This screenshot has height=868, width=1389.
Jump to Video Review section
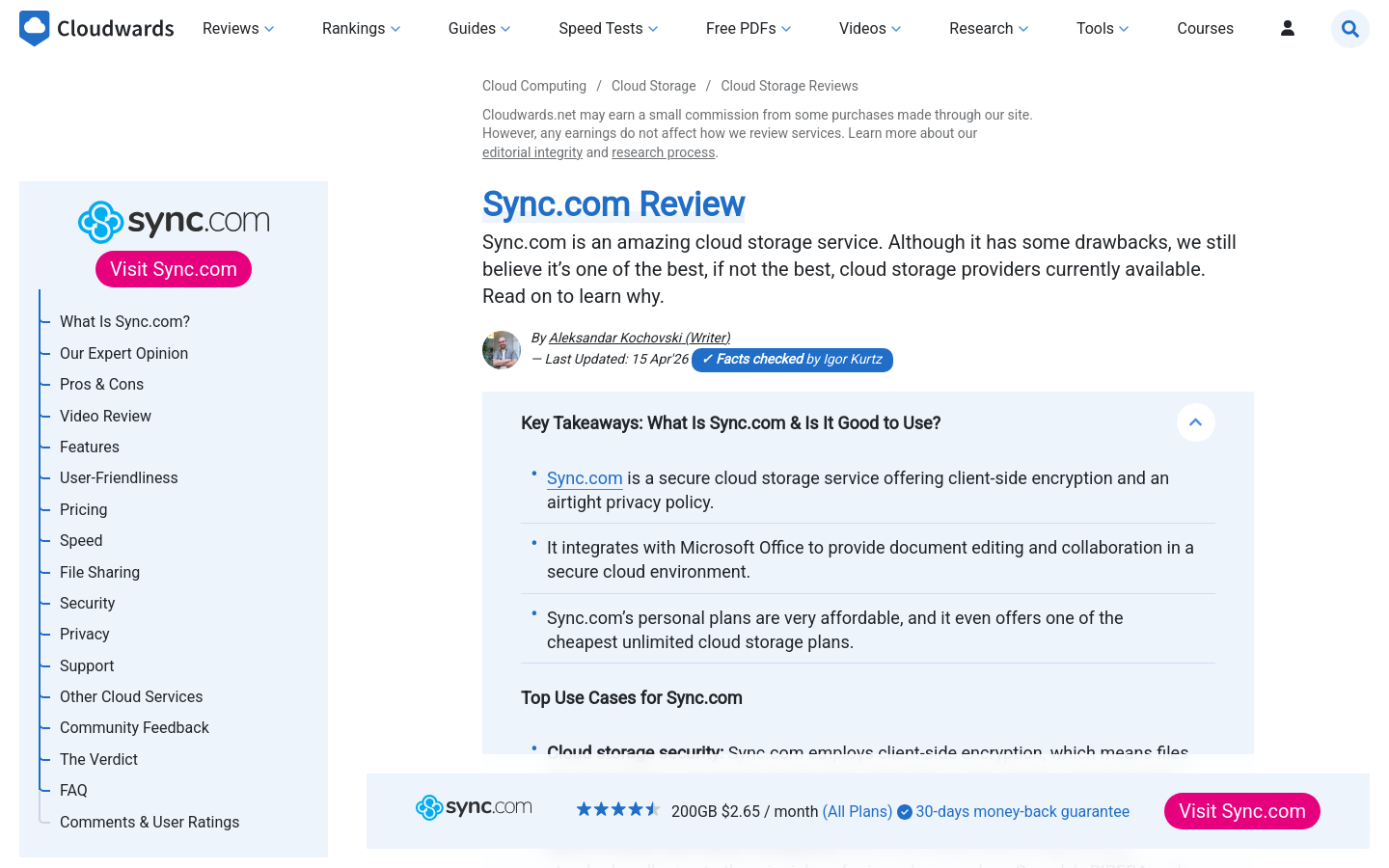pyautogui.click(x=105, y=416)
